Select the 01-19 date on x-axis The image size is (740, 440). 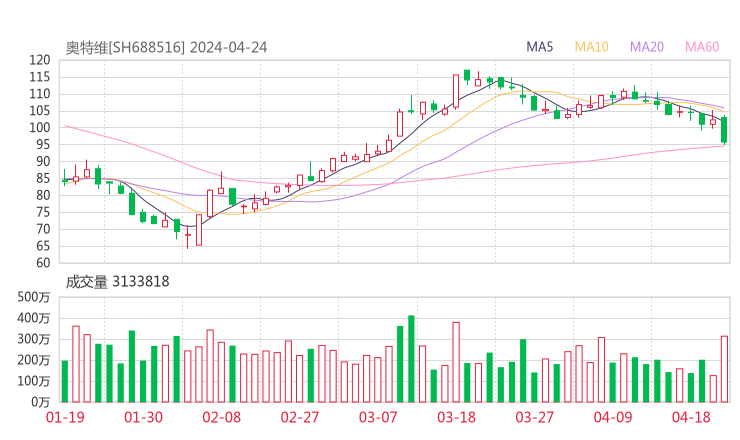point(65,418)
